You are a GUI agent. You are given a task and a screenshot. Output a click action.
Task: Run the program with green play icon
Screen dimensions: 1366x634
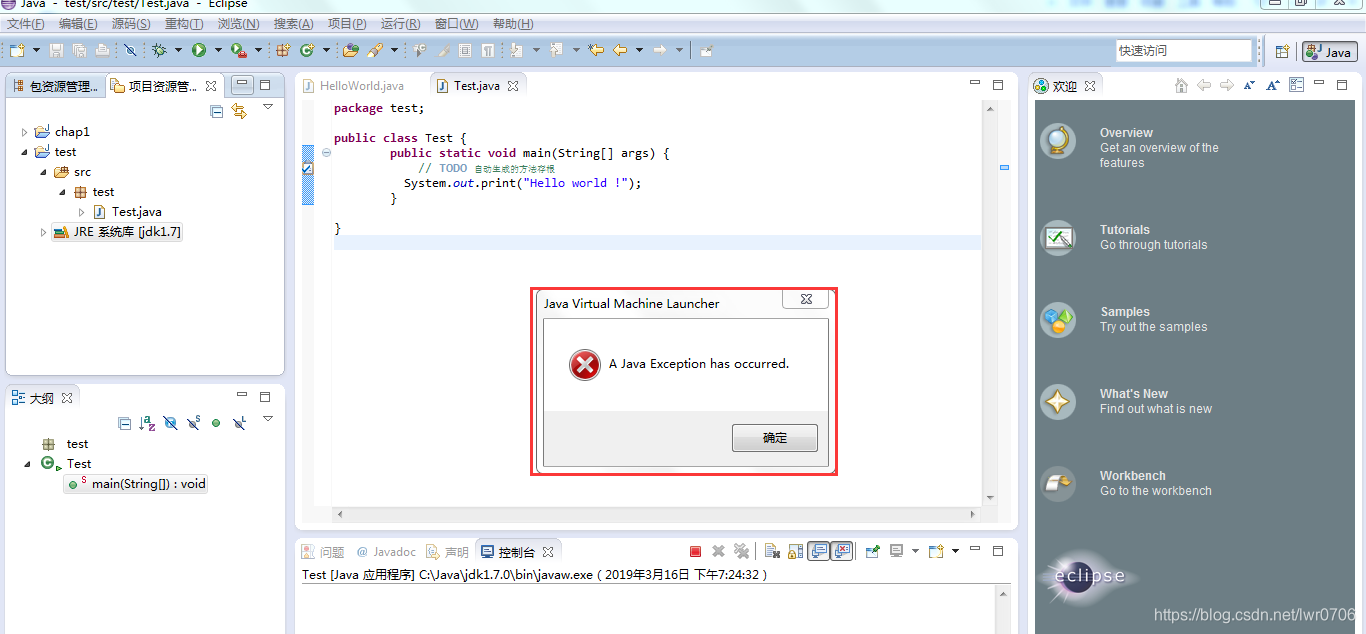coord(199,50)
